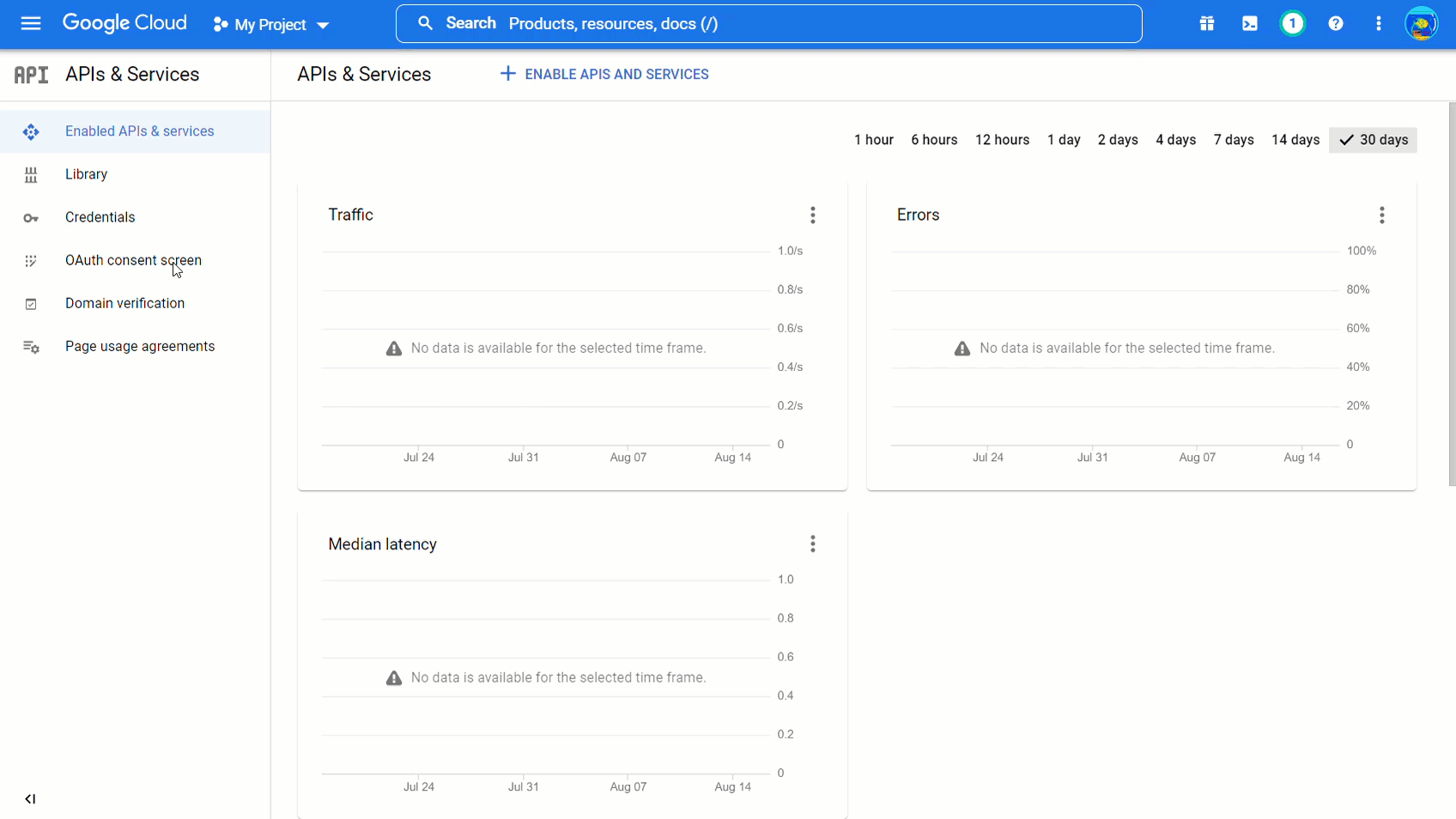Expand the My Project selector dropdown

[x=271, y=25]
